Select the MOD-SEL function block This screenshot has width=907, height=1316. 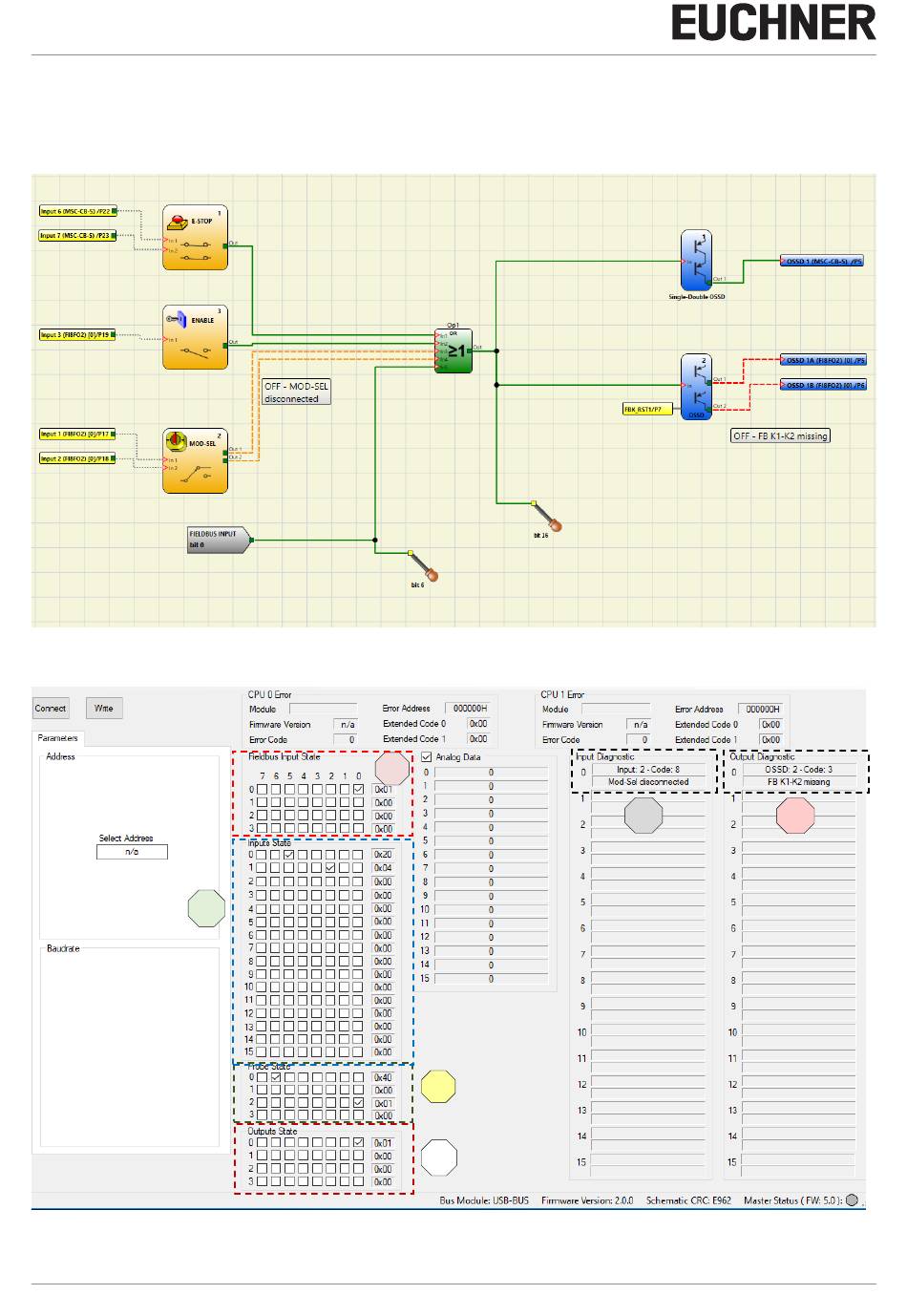[x=195, y=460]
